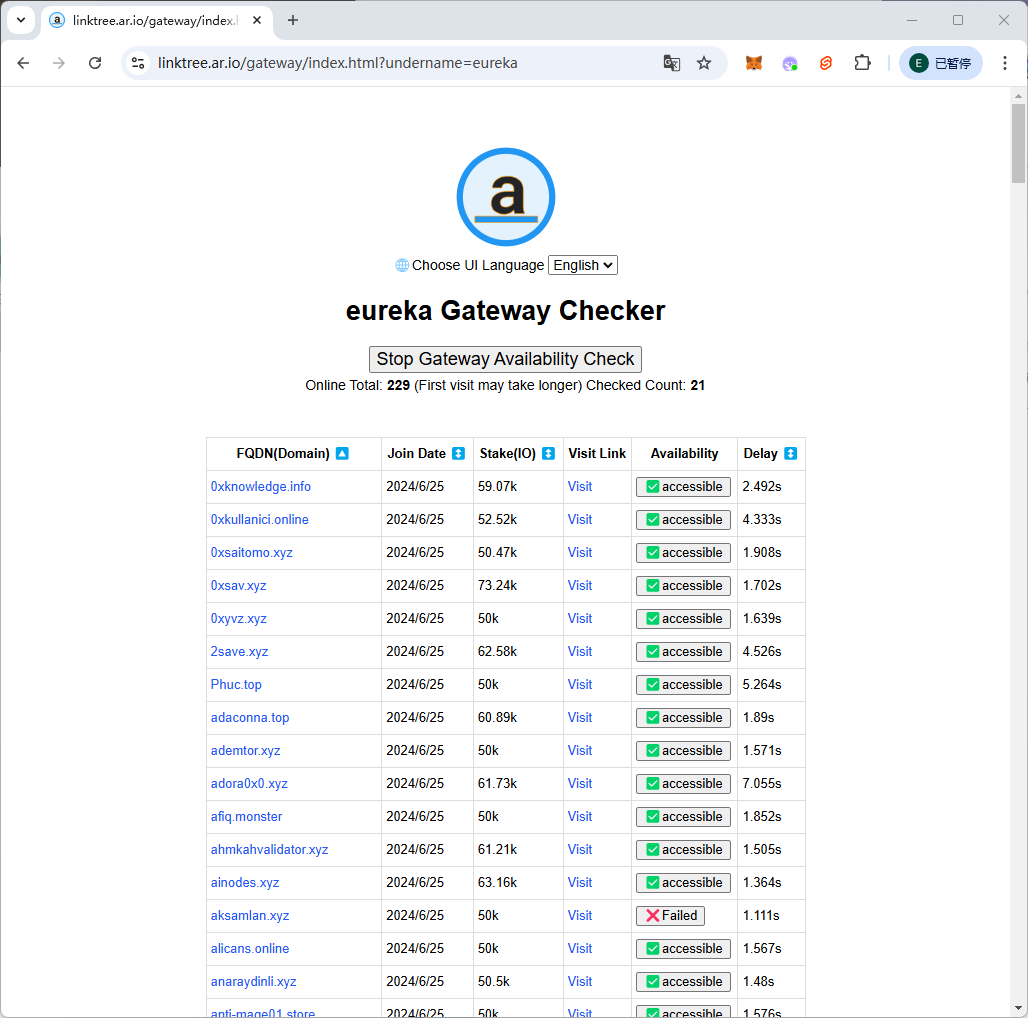Sort by Join Date column icon
Viewport: 1028px width, 1018px height.
[x=458, y=454]
